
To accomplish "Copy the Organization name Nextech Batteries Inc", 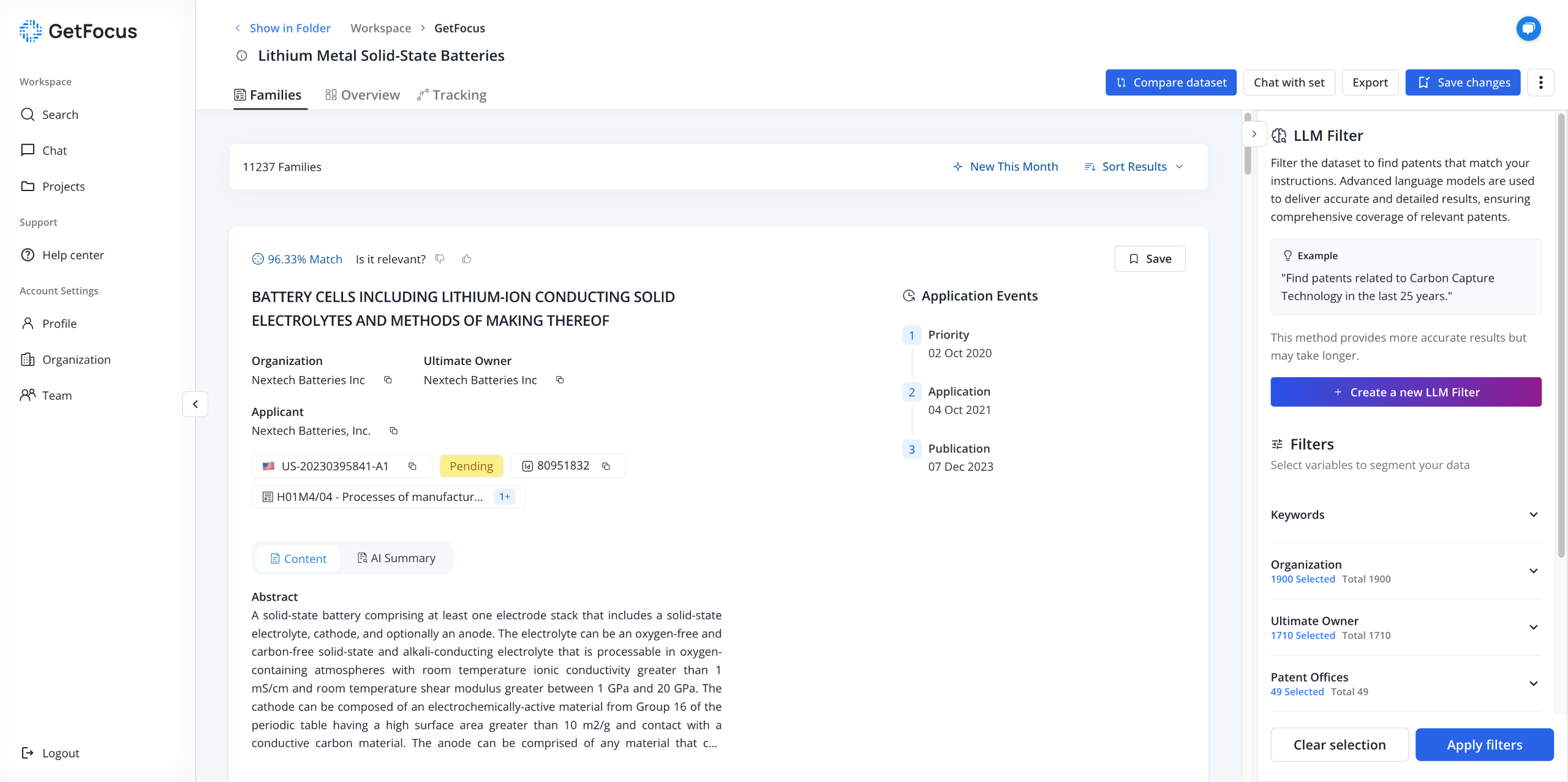I will point(388,380).
